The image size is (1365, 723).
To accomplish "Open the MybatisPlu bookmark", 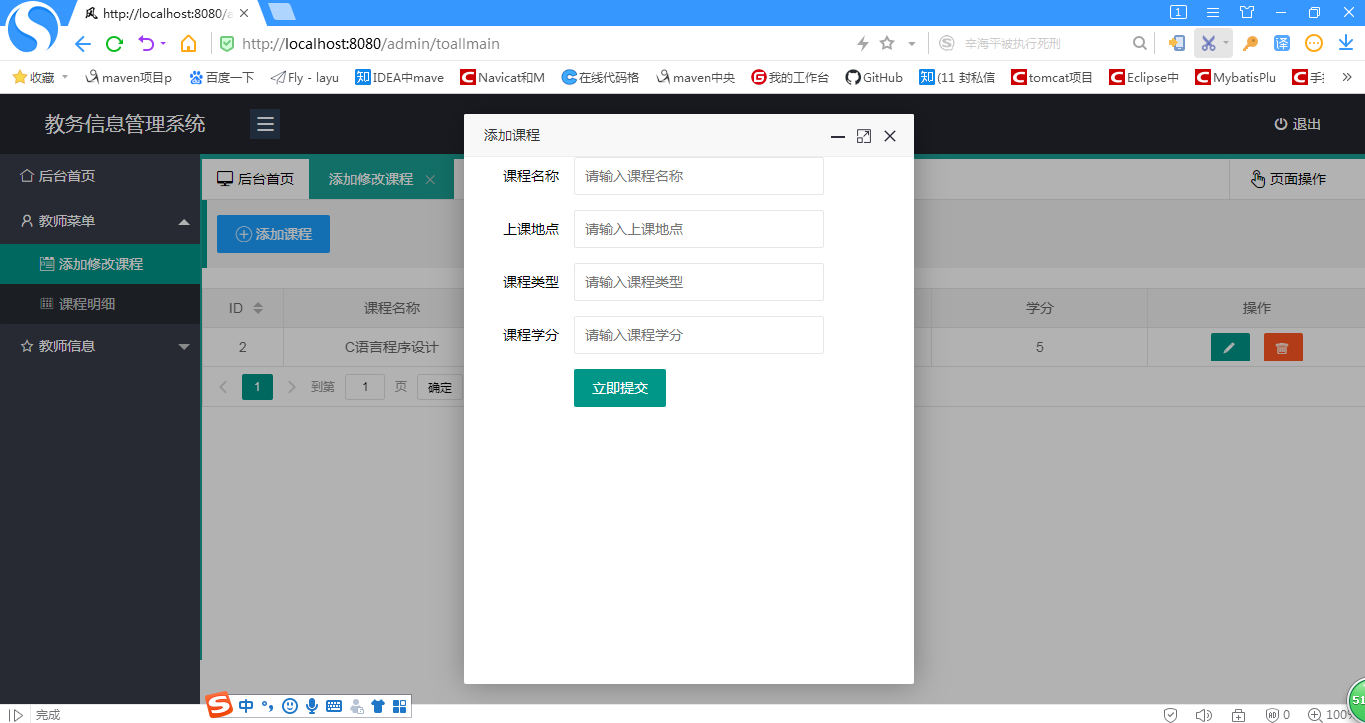I will 1236,77.
